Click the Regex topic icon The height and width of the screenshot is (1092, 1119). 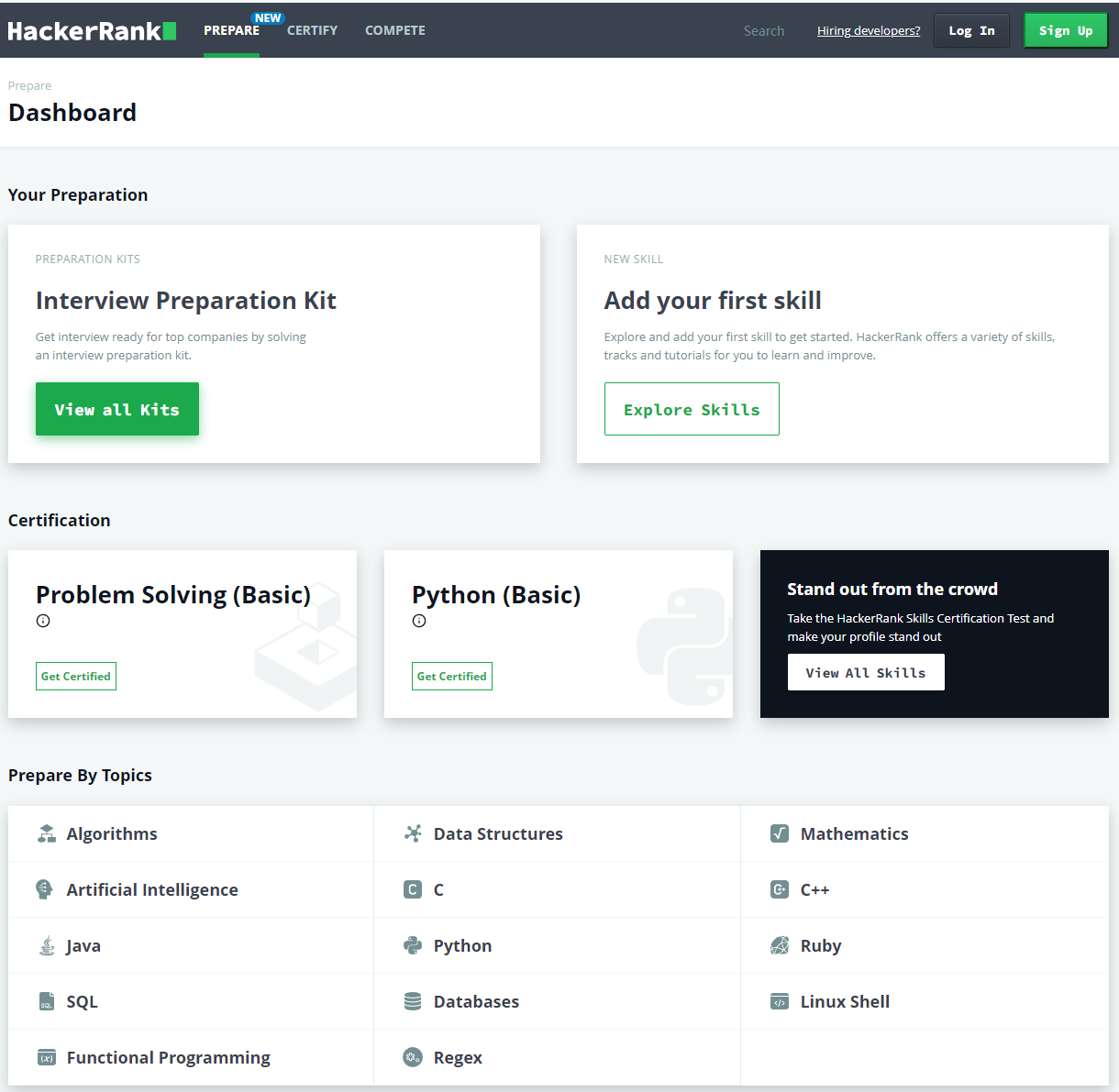(413, 1057)
